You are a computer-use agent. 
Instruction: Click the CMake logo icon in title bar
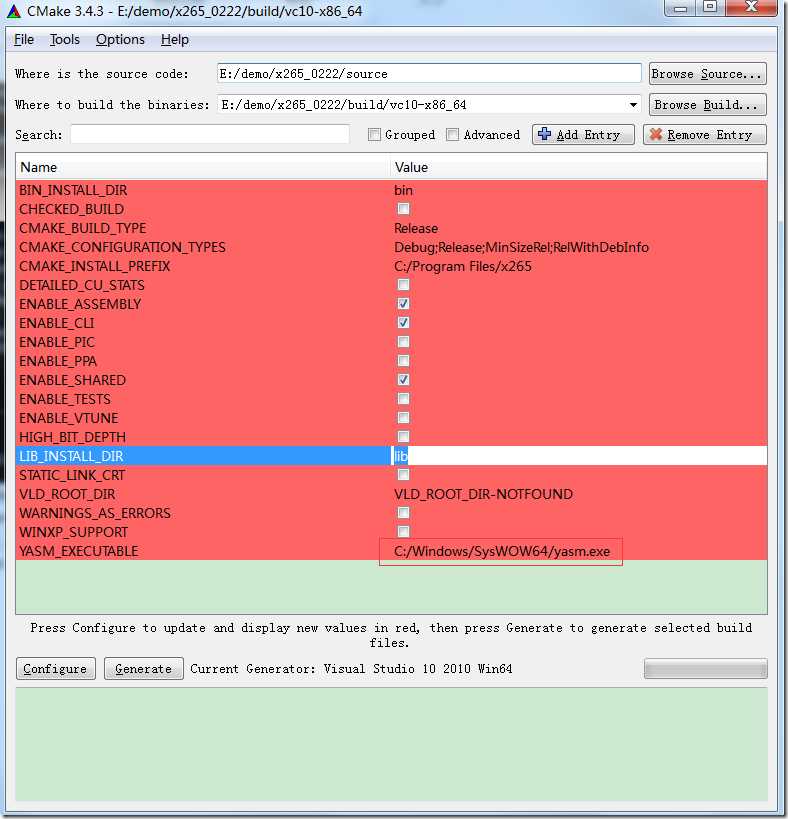click(14, 11)
